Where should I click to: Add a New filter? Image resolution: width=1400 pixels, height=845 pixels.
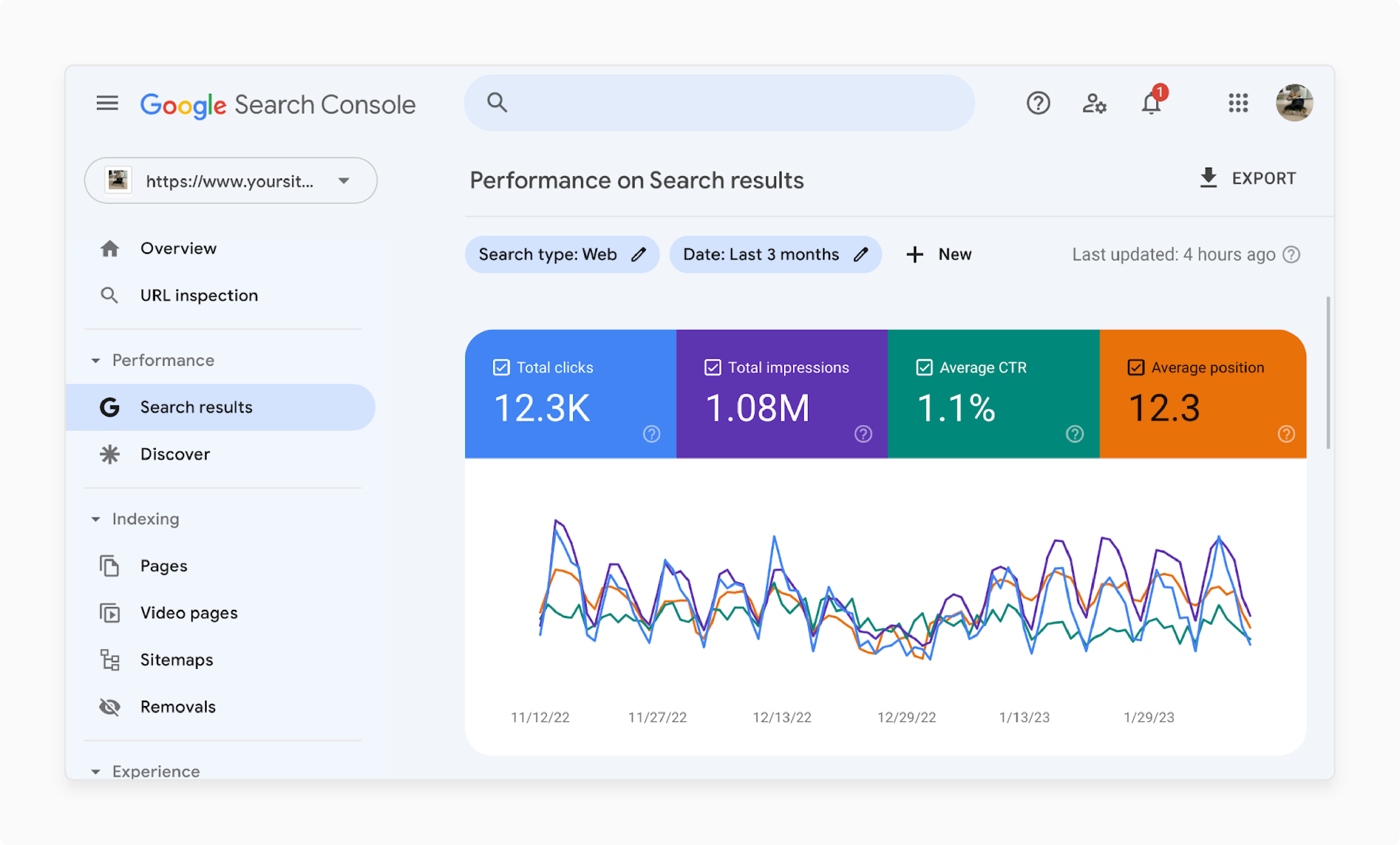point(939,255)
